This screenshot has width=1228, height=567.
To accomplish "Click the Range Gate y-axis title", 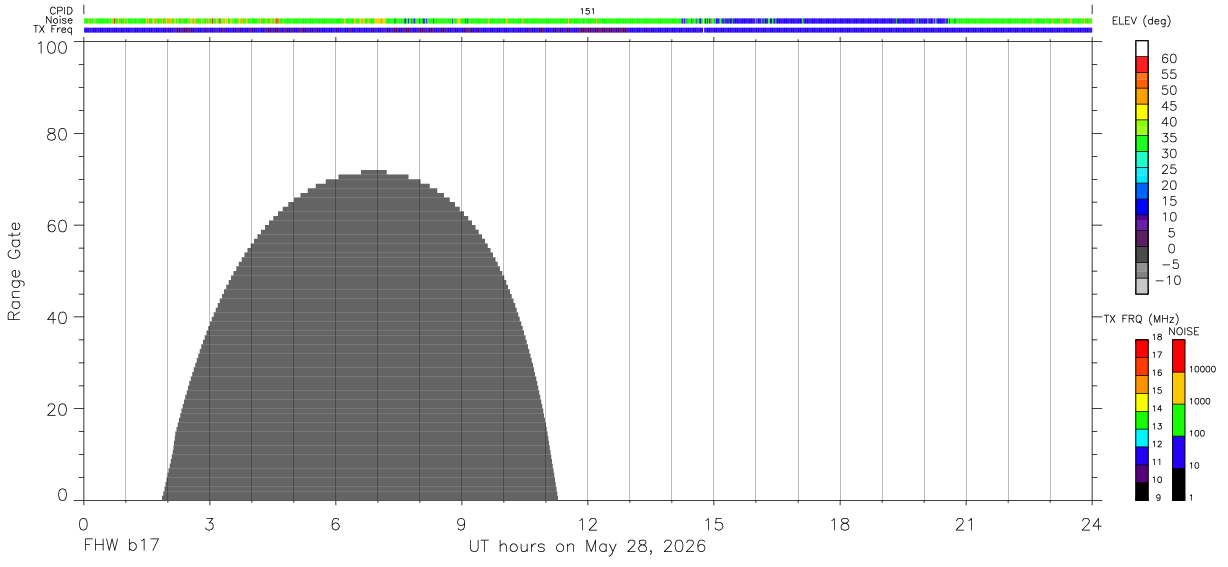I will click(x=15, y=271).
